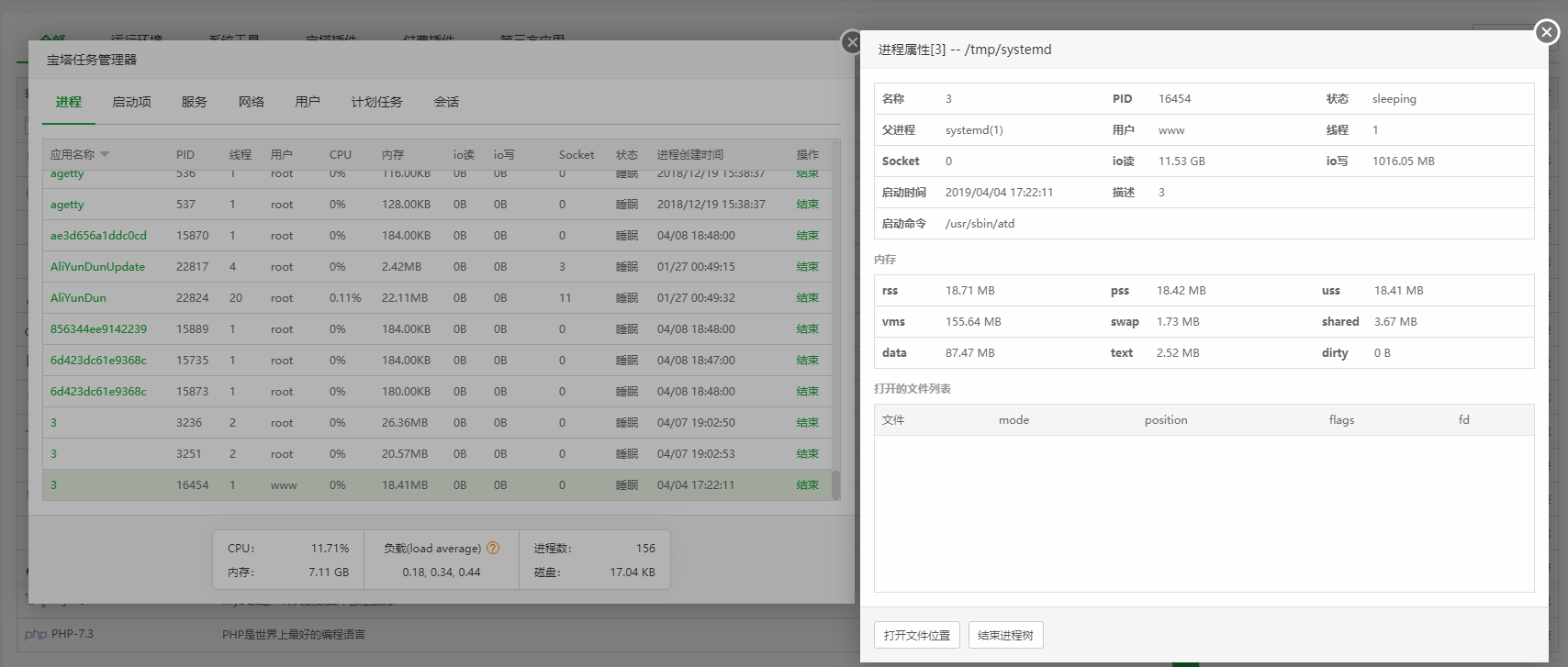
Task: Click the flags column header
Action: click(x=1341, y=419)
